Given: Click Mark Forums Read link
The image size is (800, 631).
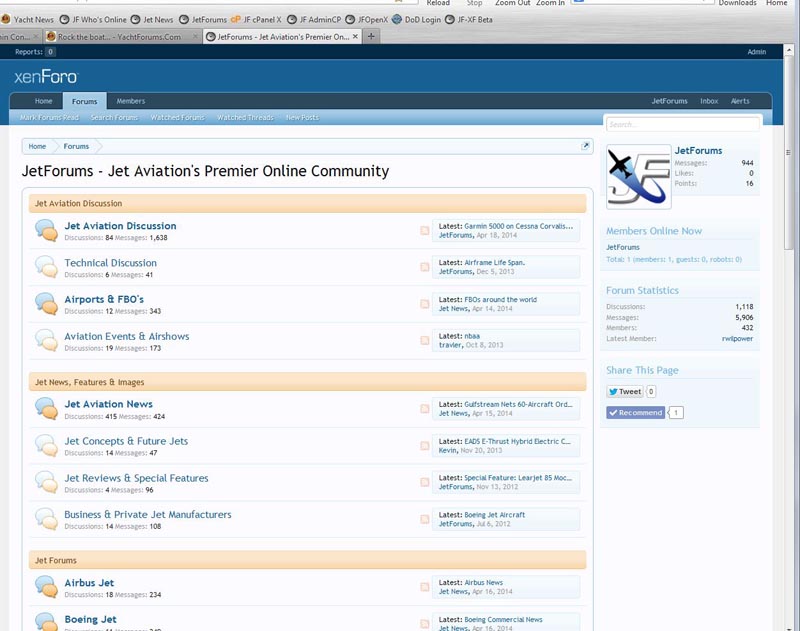Looking at the screenshot, I should coord(49,117).
